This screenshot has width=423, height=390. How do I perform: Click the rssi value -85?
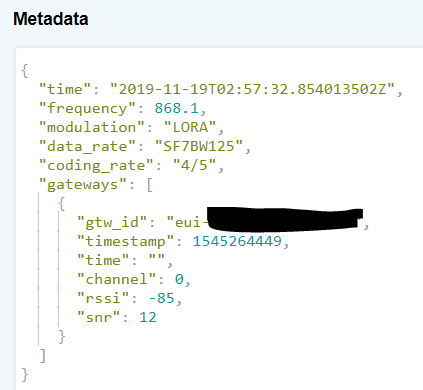click(x=161, y=298)
